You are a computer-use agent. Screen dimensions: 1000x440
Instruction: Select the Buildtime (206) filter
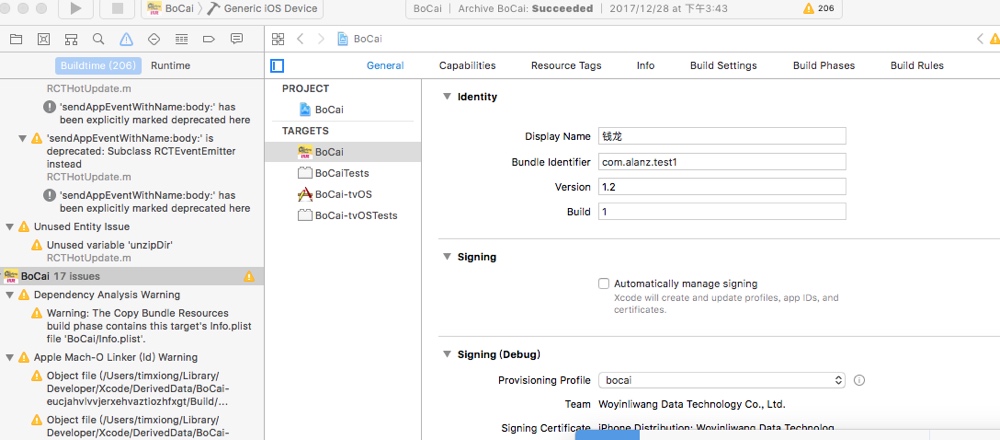point(97,66)
